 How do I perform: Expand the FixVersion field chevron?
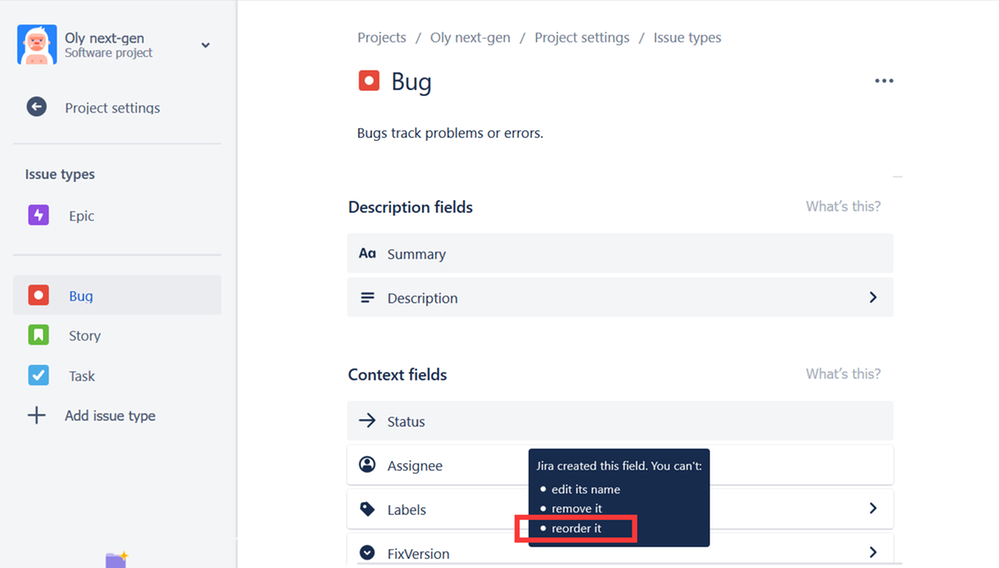pos(873,553)
